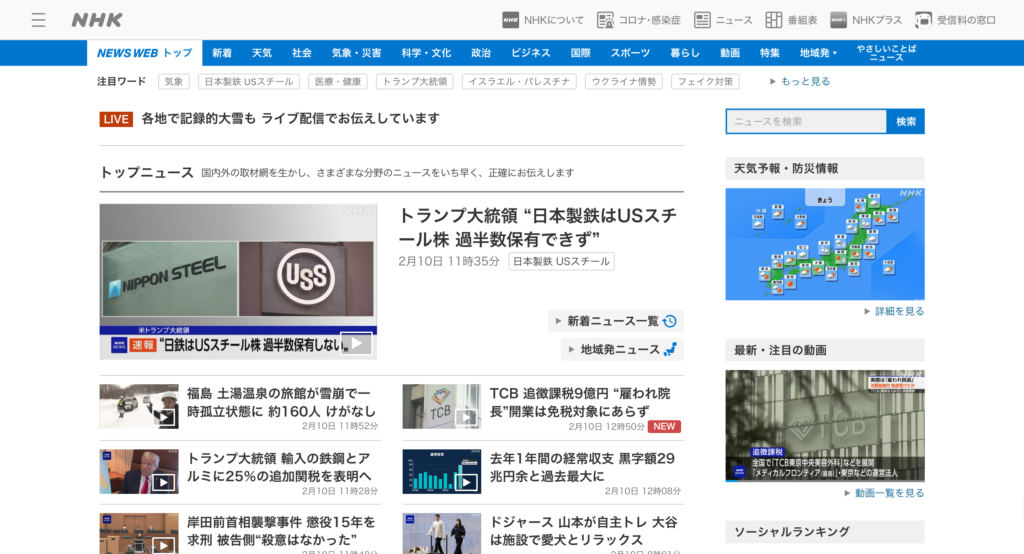Expand the 地域発 dropdown
The height and width of the screenshot is (554, 1024).
point(818,53)
